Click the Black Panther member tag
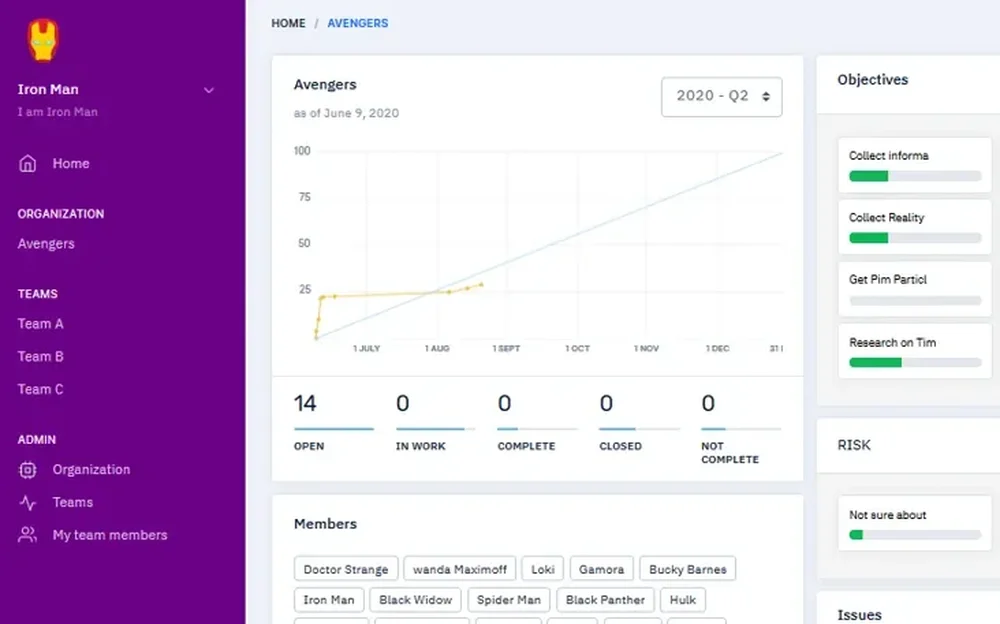Screen dimensions: 1000x624 605,599
